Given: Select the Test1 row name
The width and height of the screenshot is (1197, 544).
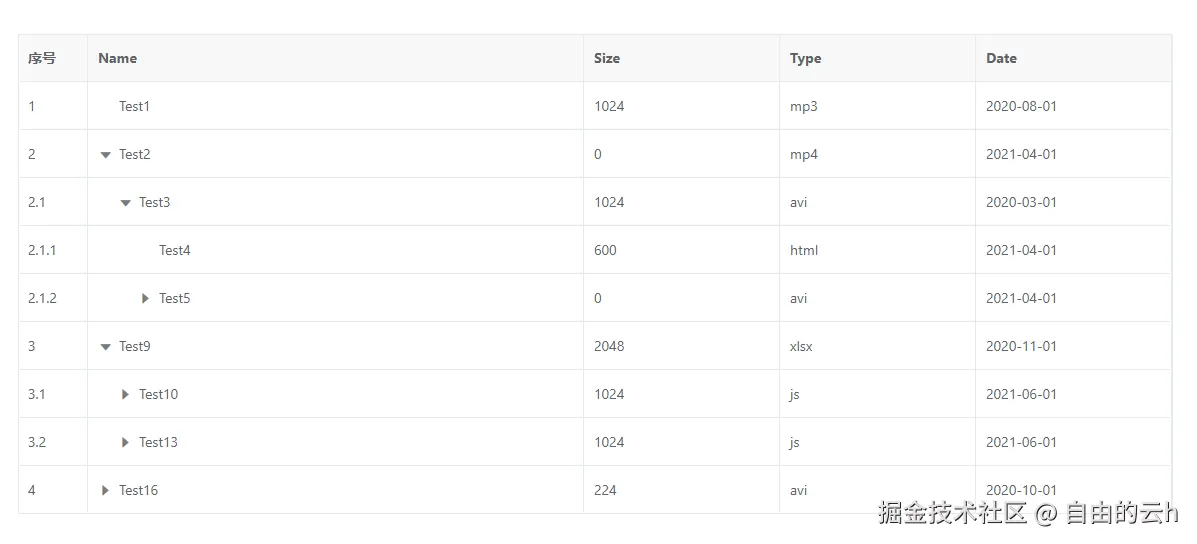Looking at the screenshot, I should coord(134,106).
